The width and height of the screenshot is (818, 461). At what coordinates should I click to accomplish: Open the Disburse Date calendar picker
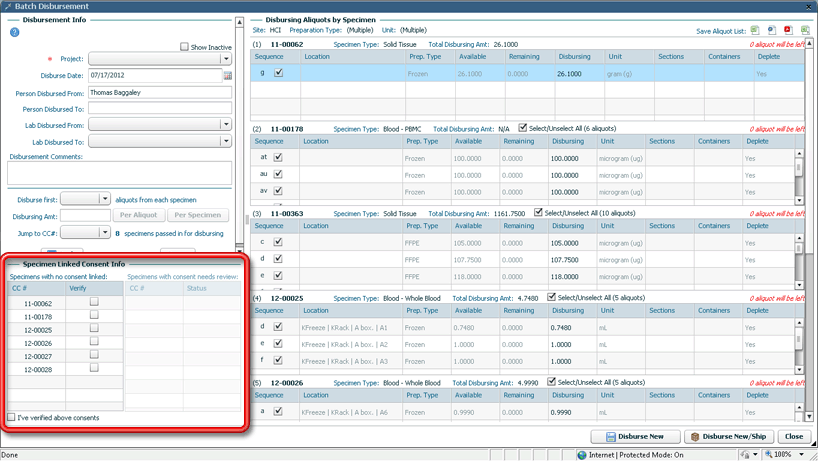coord(227,76)
